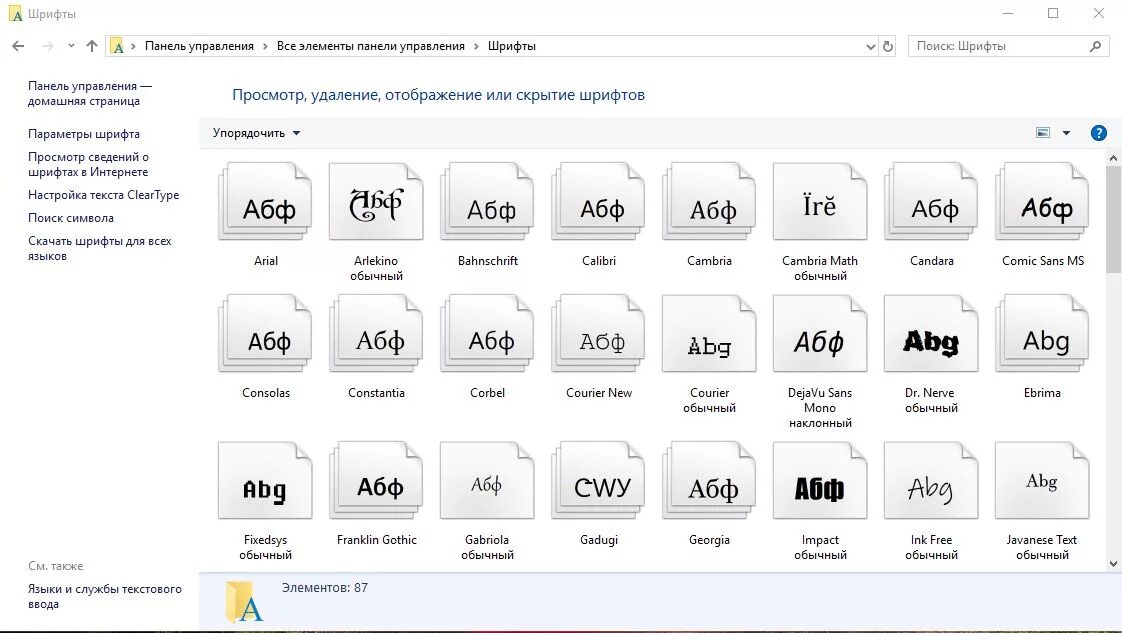Open Все элементы панели управления breadcrumb

click(x=371, y=46)
